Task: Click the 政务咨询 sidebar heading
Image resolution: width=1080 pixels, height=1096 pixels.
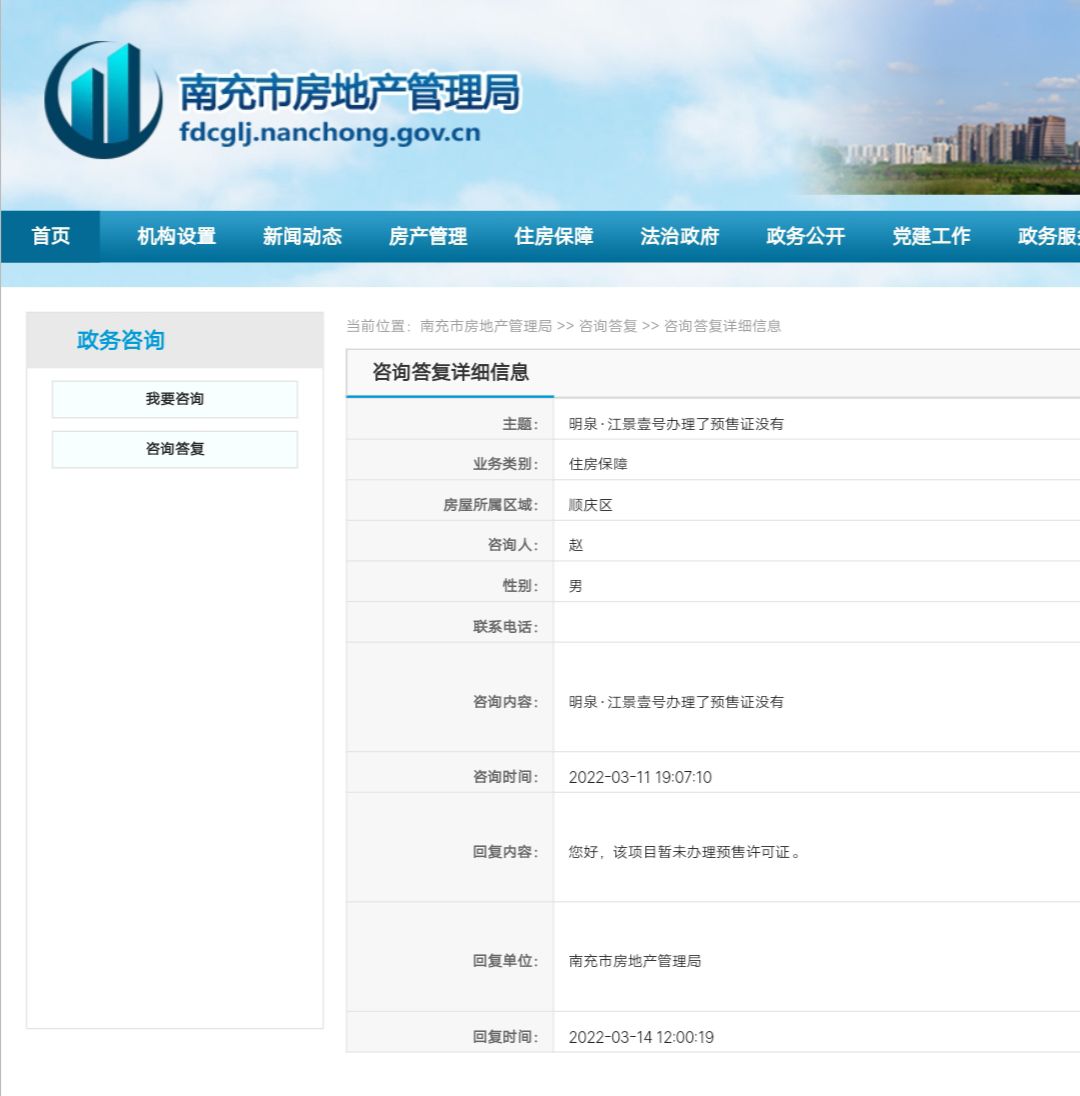Action: [120, 340]
